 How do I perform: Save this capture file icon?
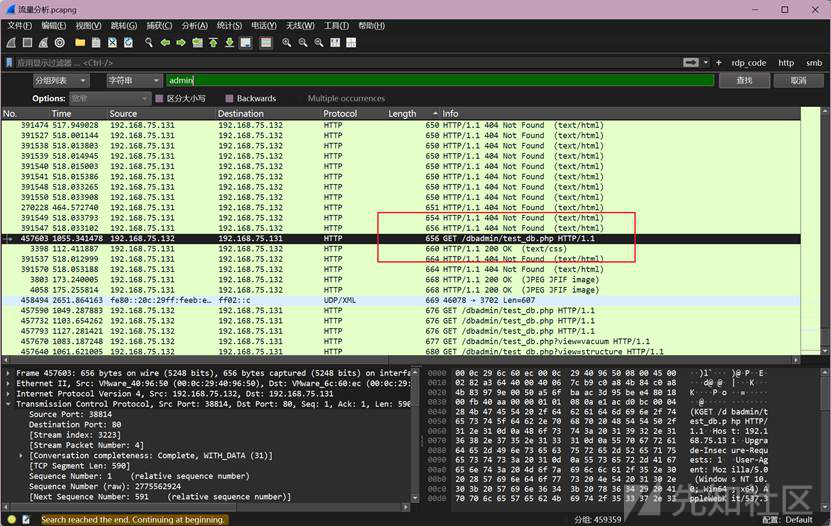[96, 42]
